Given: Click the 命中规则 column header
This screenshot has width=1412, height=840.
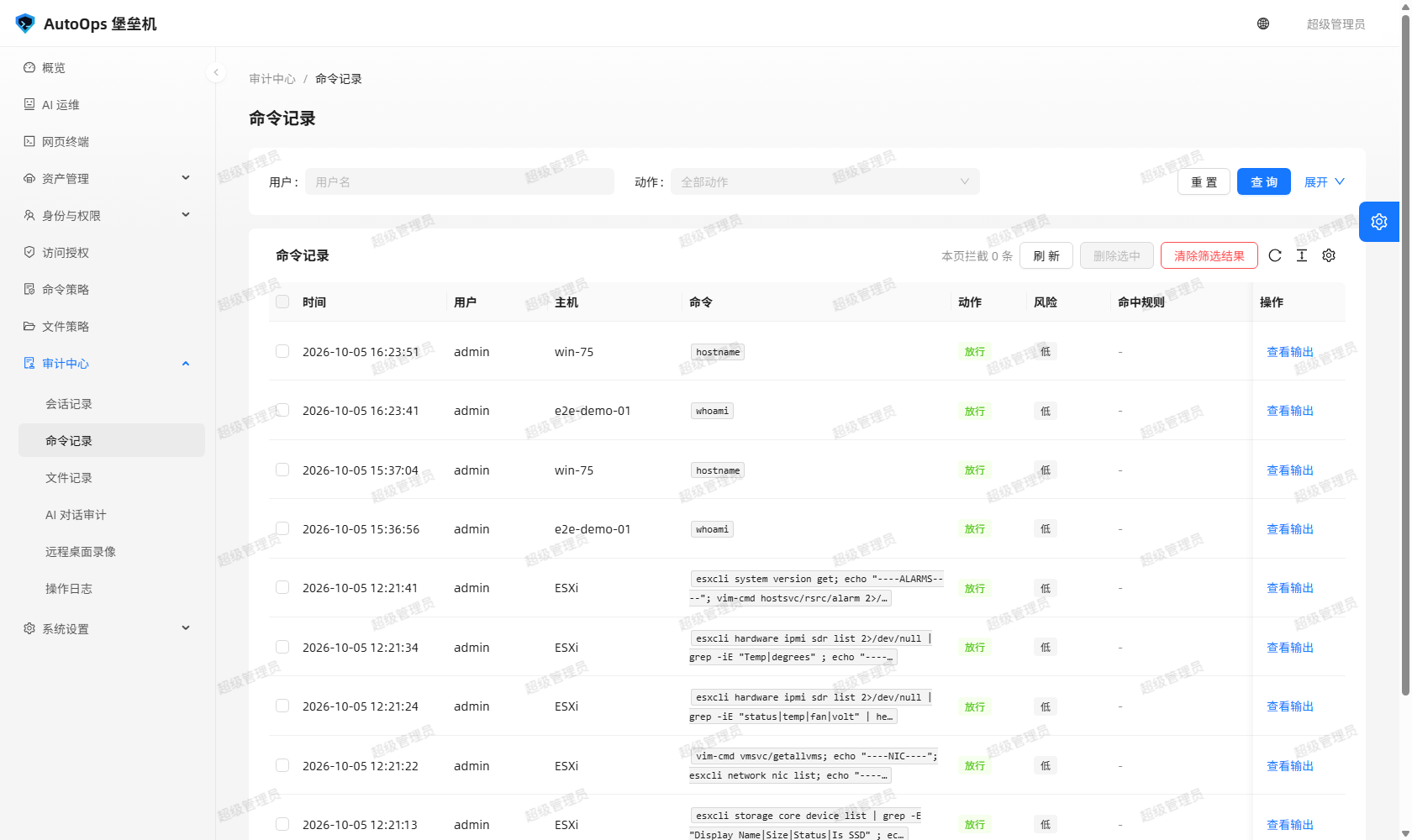Looking at the screenshot, I should (x=1141, y=302).
